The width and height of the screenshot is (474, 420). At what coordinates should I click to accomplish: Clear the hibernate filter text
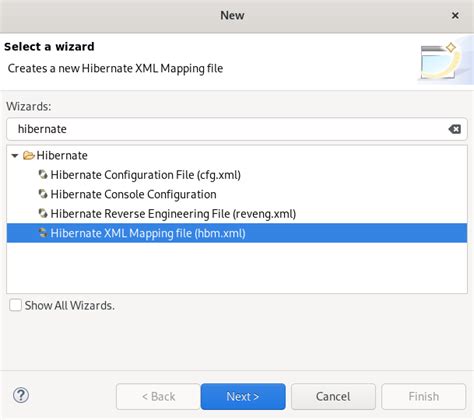tap(455, 129)
